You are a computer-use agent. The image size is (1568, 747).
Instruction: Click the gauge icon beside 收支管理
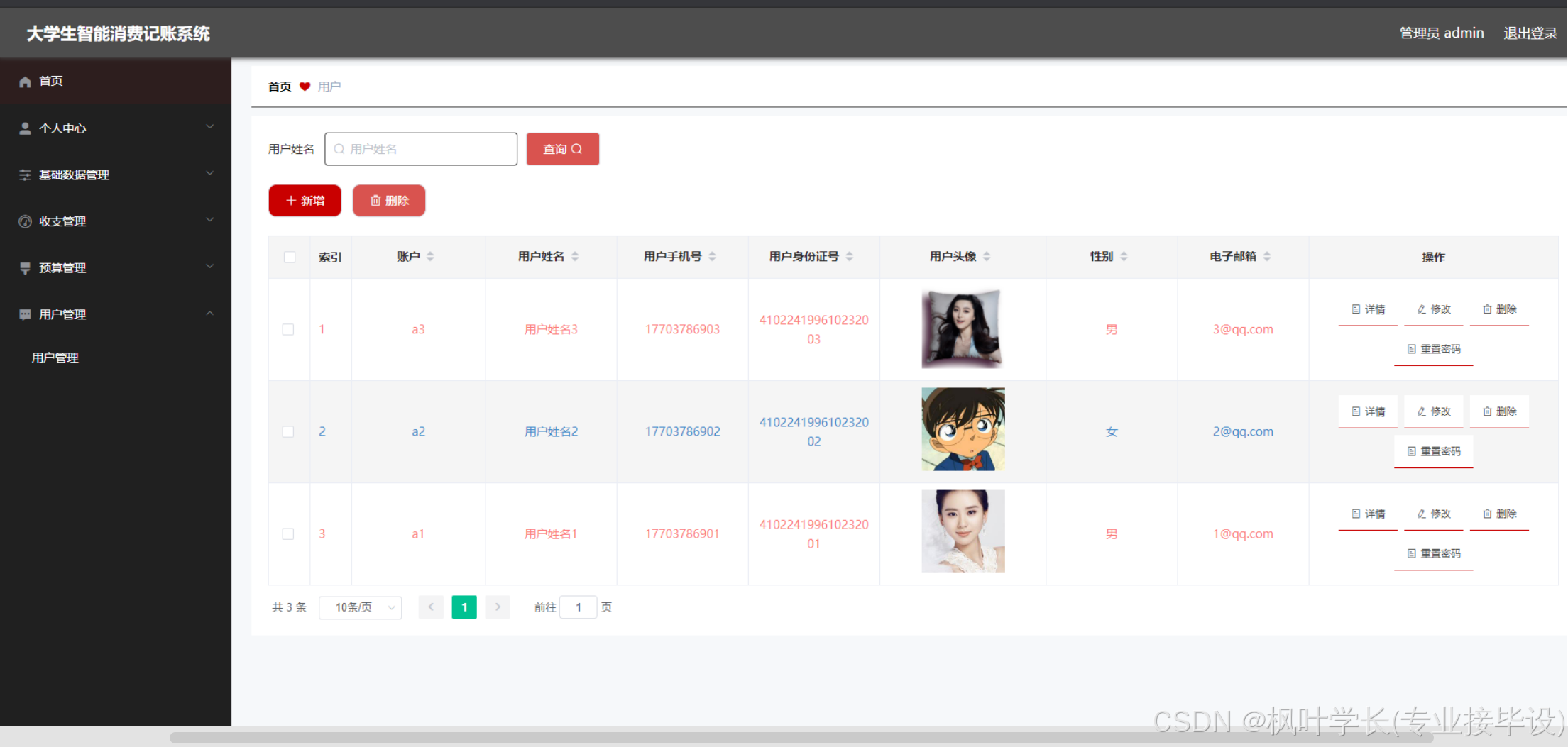[25, 221]
